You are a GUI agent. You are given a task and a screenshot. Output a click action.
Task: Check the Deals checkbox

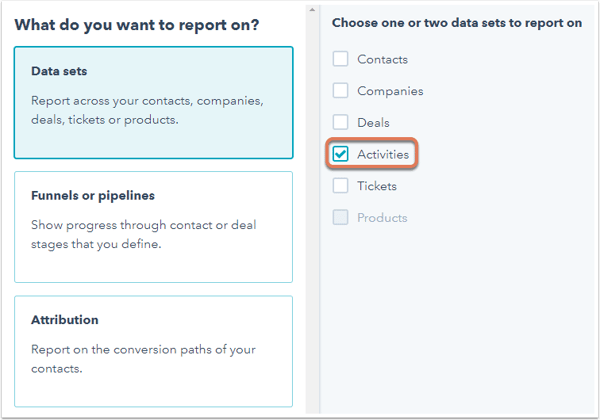340,122
